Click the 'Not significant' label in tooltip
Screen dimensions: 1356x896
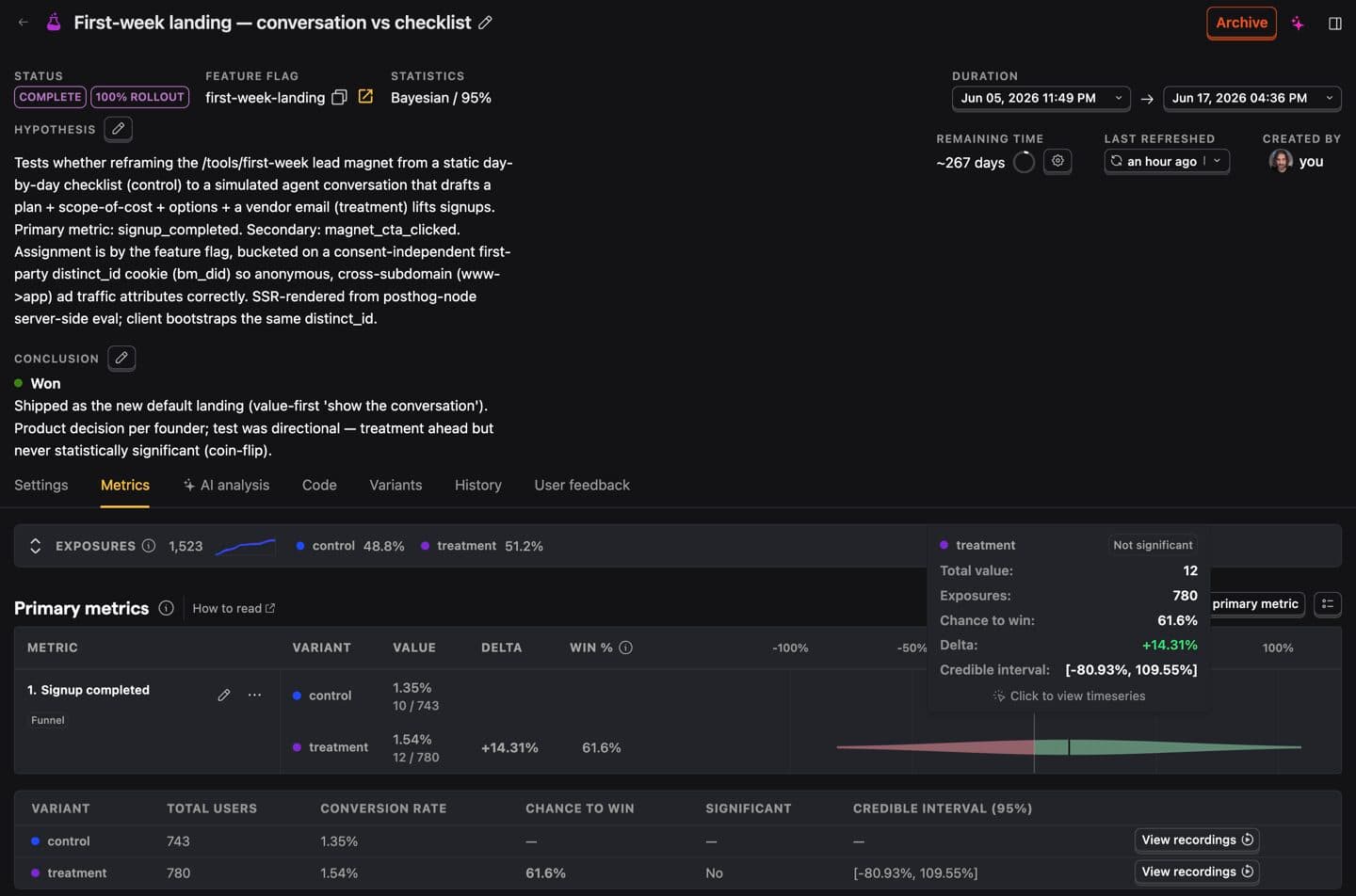pyautogui.click(x=1153, y=545)
